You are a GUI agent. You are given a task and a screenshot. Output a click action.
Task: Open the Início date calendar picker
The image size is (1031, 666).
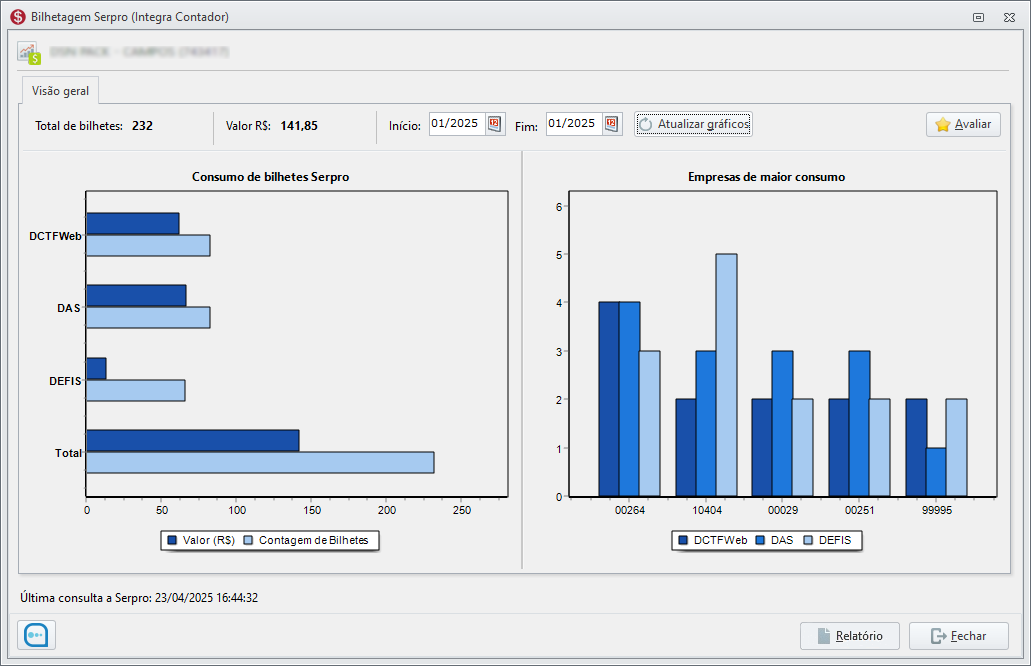point(495,124)
